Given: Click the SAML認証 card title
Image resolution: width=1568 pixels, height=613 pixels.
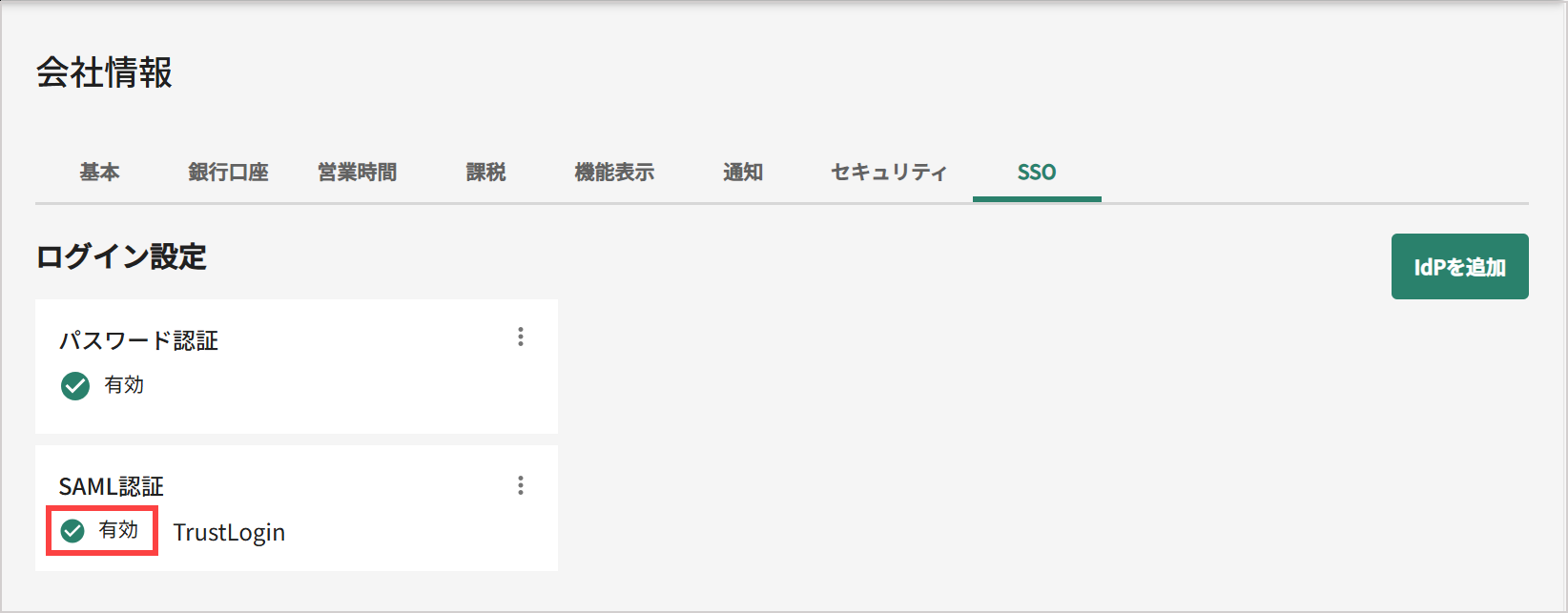Looking at the screenshot, I should point(112,486).
